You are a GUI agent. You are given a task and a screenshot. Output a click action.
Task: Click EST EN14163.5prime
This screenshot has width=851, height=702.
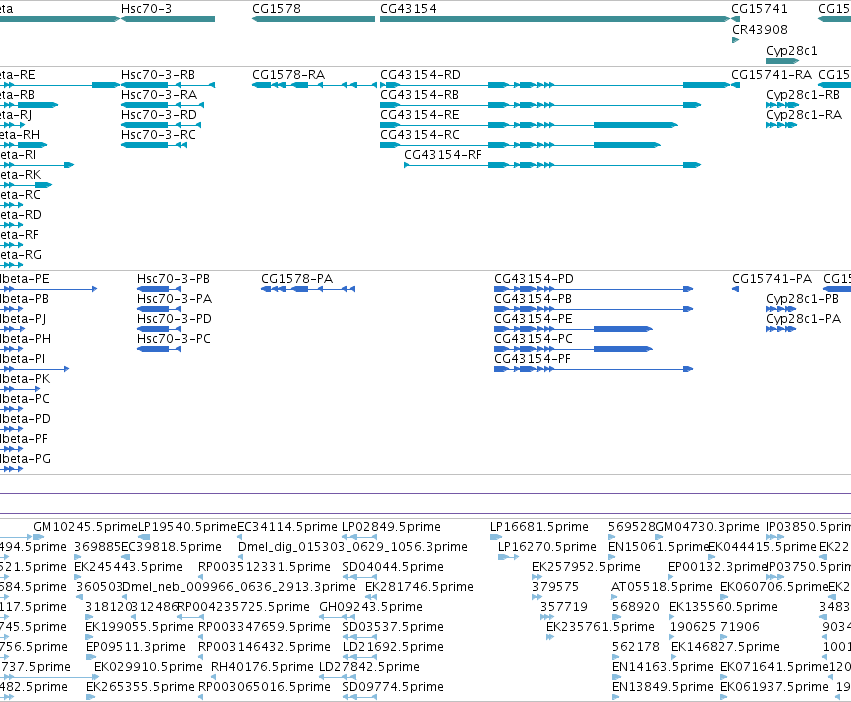coord(616,678)
